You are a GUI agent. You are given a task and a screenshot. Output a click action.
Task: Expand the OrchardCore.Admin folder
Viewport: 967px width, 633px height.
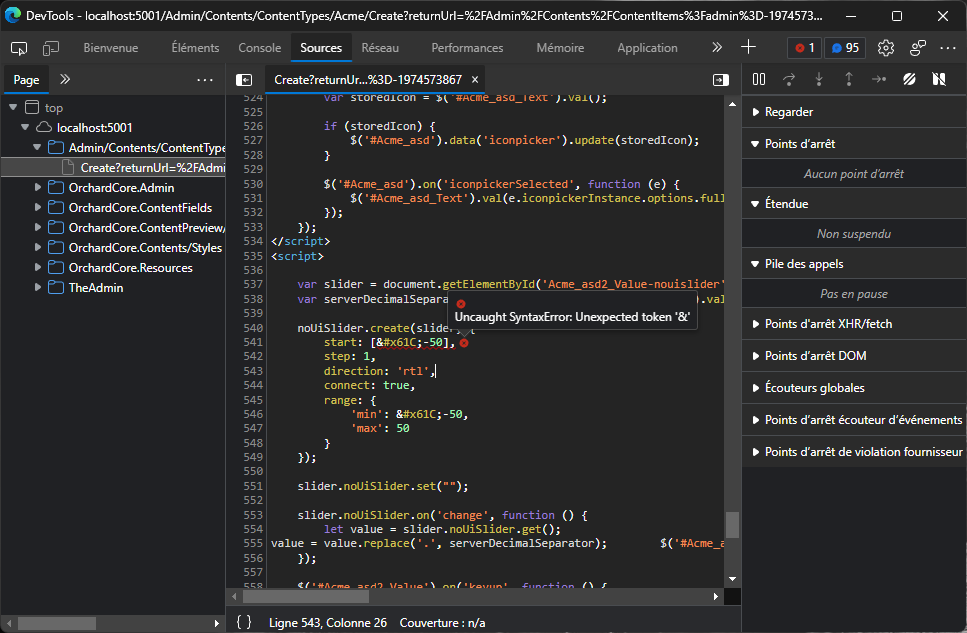[x=38, y=188]
